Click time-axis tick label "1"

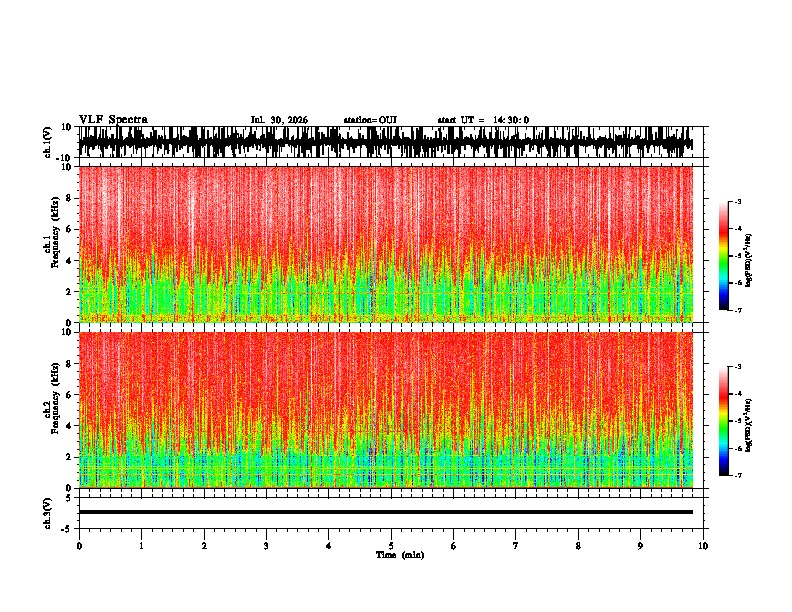pyautogui.click(x=141, y=546)
